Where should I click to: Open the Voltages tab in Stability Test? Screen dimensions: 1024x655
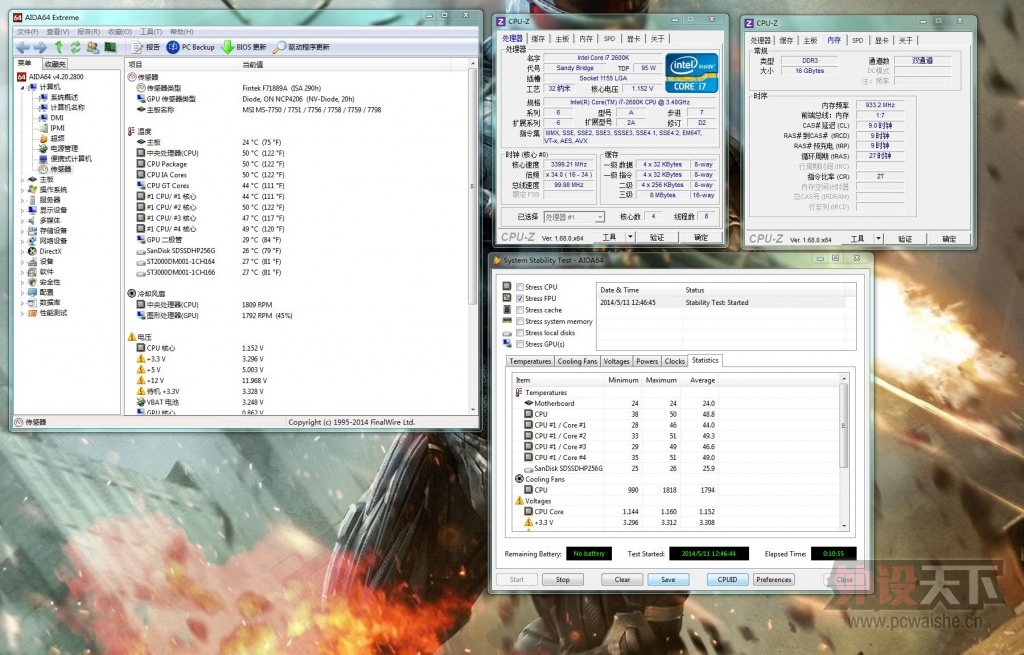pyautogui.click(x=616, y=361)
